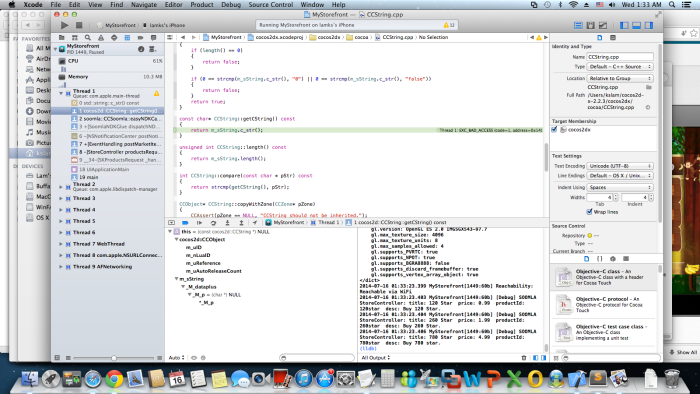Switch to the Version editor
This screenshot has width=700, height=394.
point(603,25)
